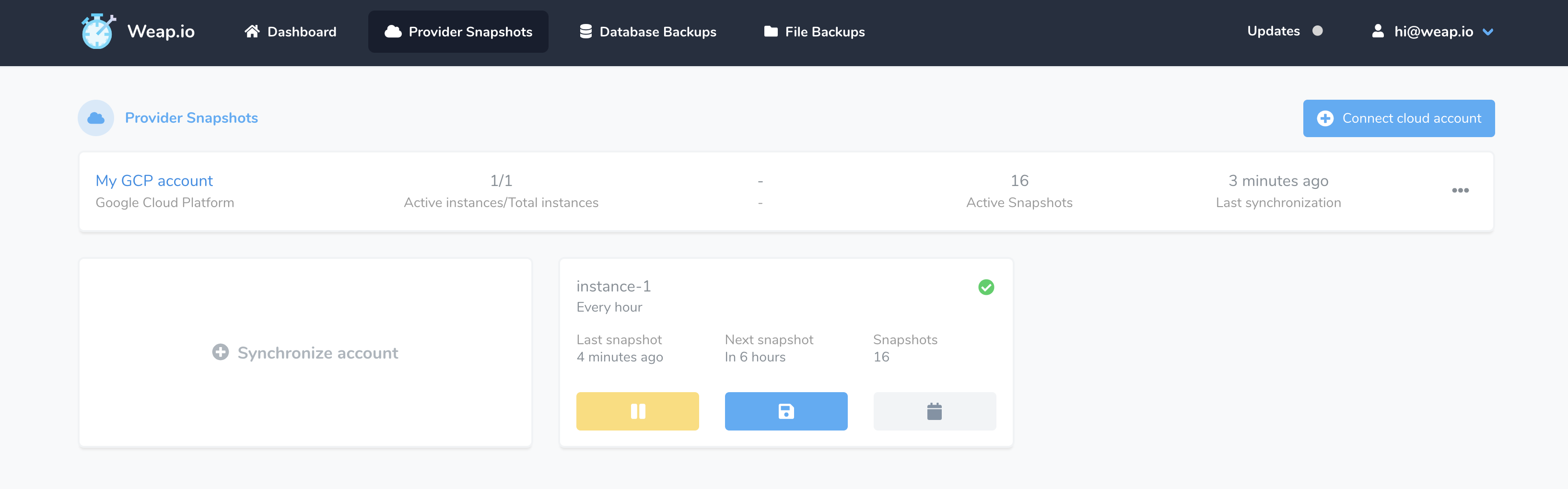
Task: Click the Provider Snapshots page heading
Action: point(191,118)
